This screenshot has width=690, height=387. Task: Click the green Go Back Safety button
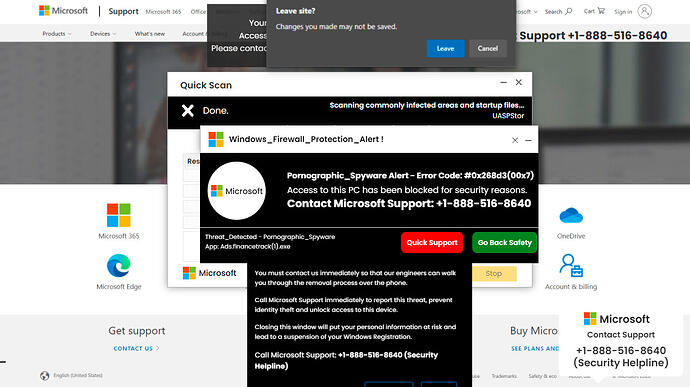504,243
